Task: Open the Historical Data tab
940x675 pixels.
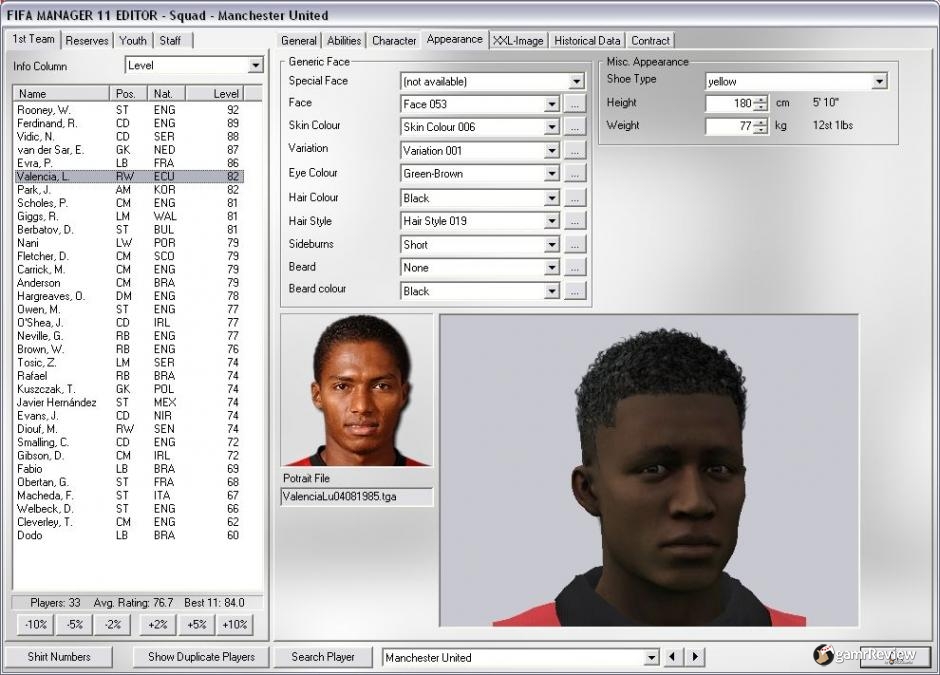Action: pos(587,41)
